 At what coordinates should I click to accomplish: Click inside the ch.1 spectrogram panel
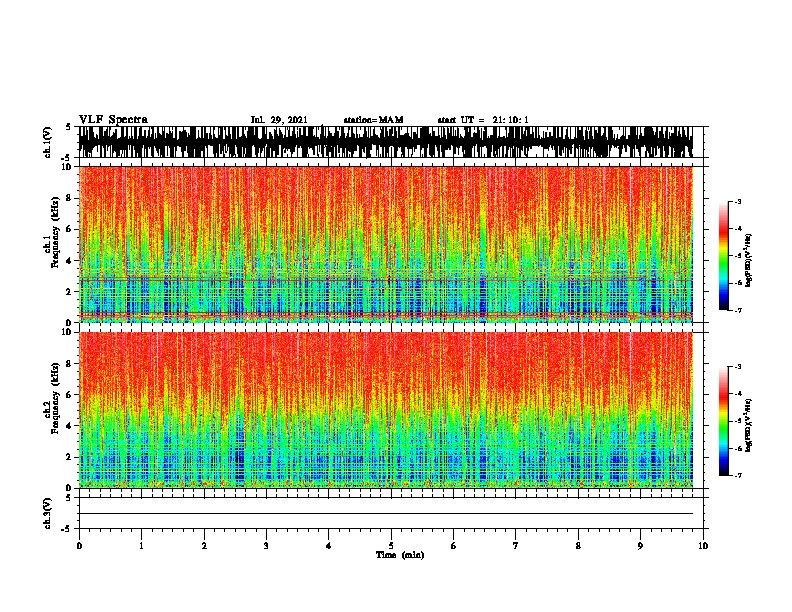pyautogui.click(x=386, y=244)
